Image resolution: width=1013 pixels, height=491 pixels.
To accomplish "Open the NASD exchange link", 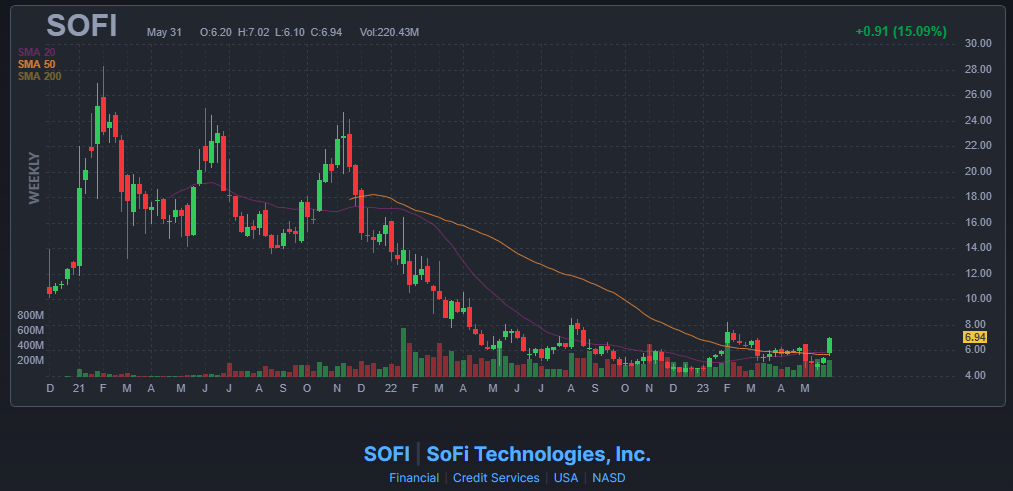I will tap(609, 478).
